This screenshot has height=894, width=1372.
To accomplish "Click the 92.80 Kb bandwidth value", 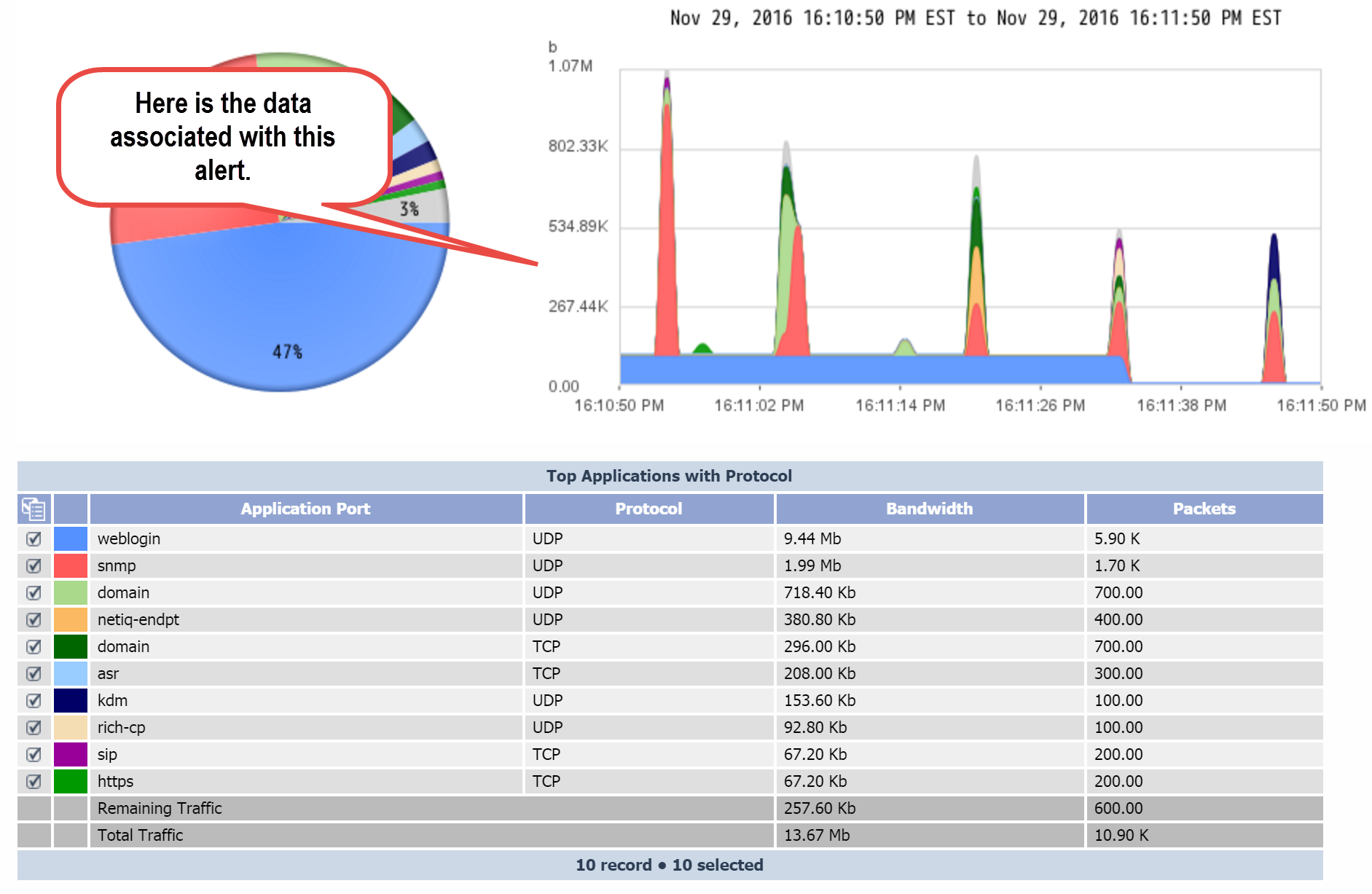I will (x=815, y=727).
